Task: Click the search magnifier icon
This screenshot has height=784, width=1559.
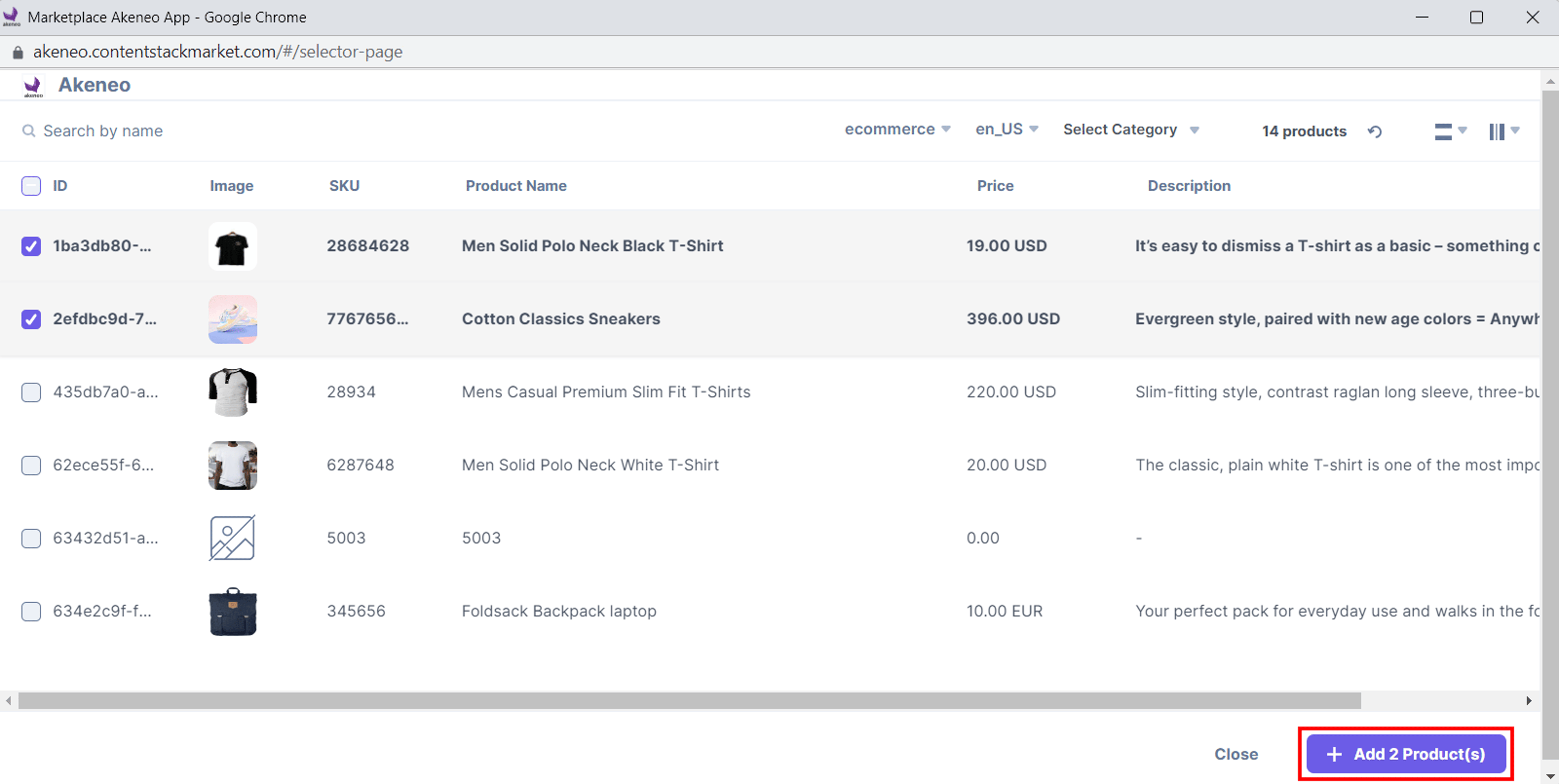Action: (x=28, y=131)
